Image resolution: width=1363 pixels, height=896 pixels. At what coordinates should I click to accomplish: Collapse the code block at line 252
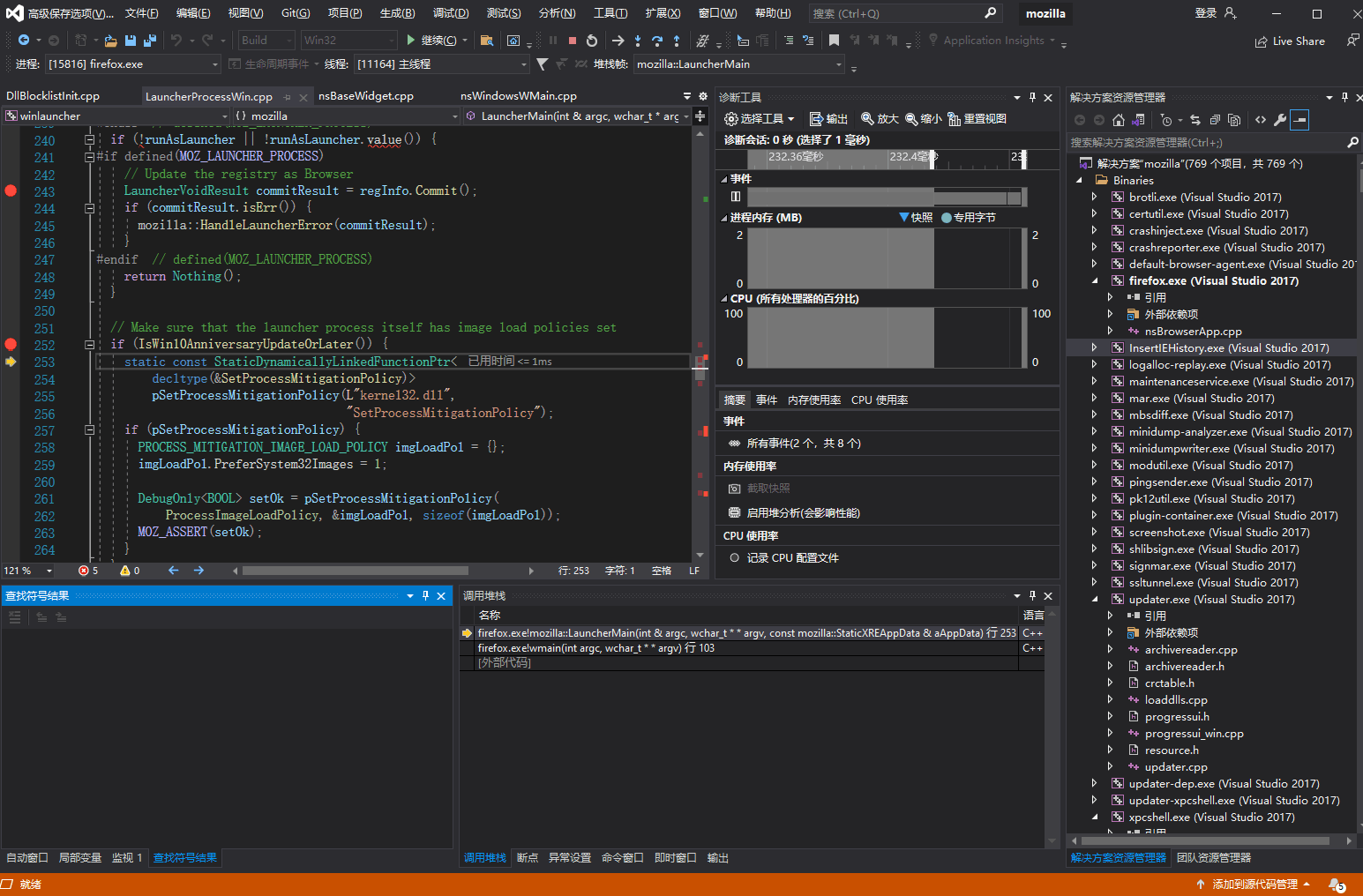click(90, 345)
